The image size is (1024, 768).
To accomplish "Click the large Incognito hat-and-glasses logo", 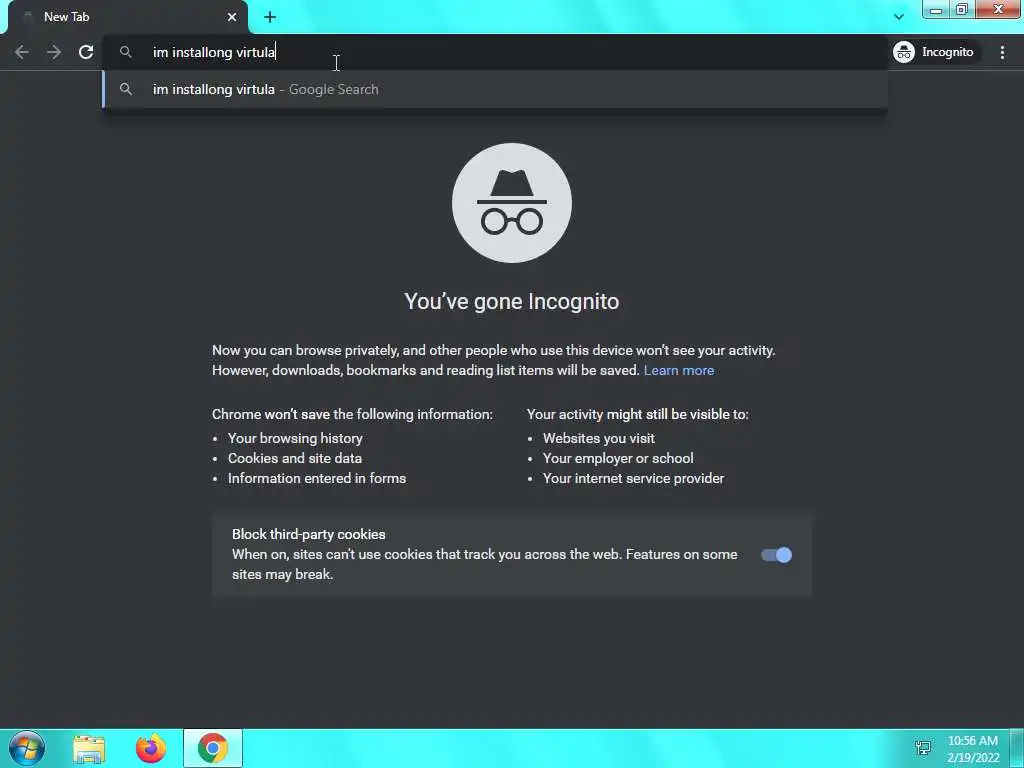I will click(512, 203).
